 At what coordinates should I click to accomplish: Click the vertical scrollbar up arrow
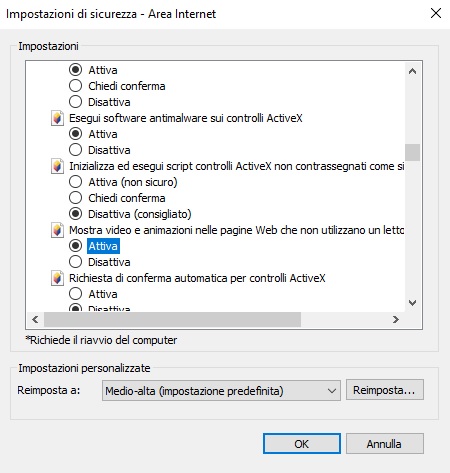tap(413, 71)
